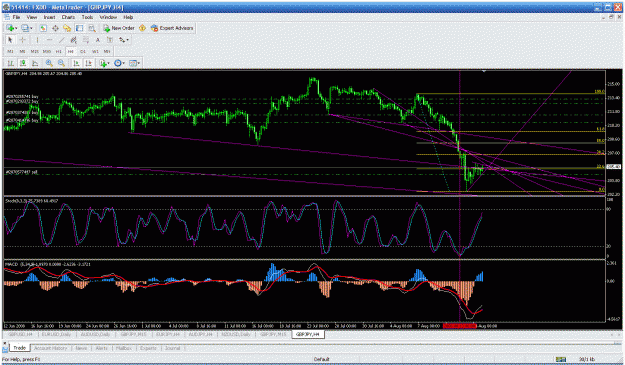Toggle Candlesticks chart display mode
The image size is (625, 365).
[x=23, y=63]
